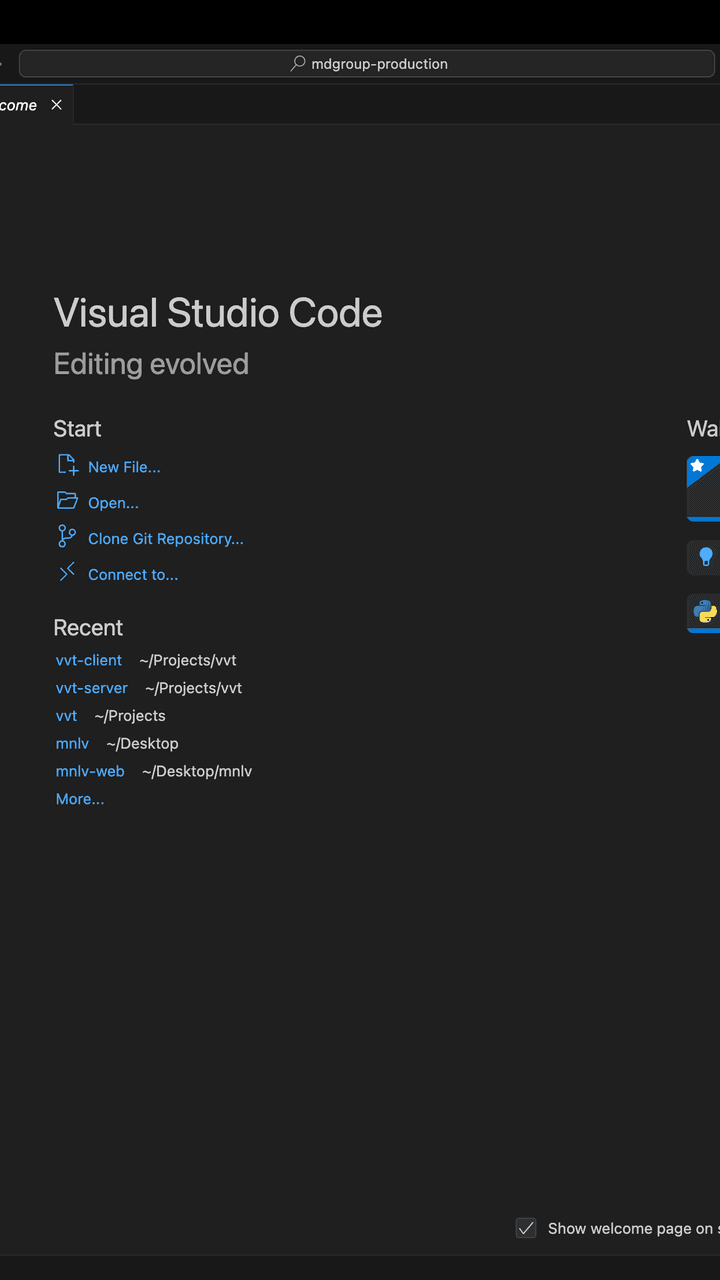Close the Welcome tab
Screen dimensions: 720x1280
coord(57,105)
